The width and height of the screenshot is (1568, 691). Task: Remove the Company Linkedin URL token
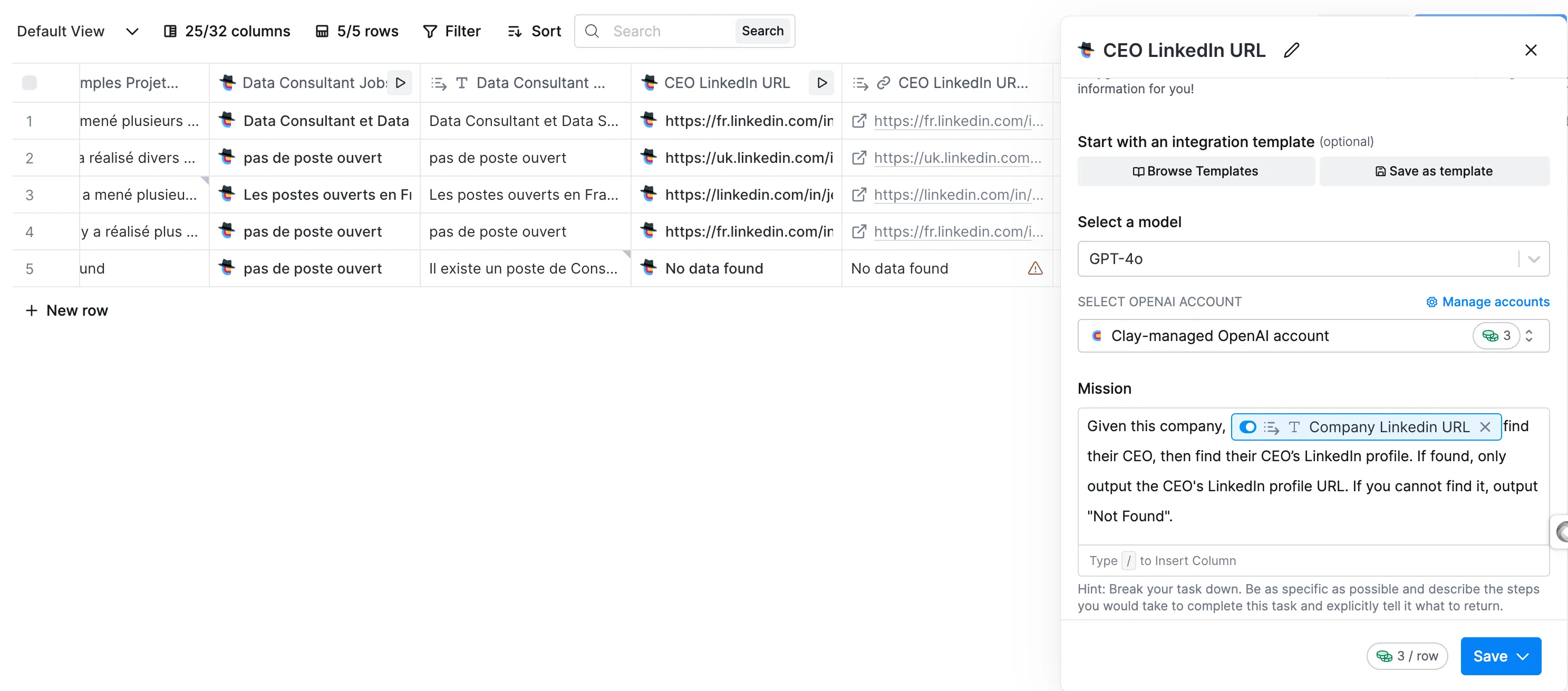tap(1485, 427)
